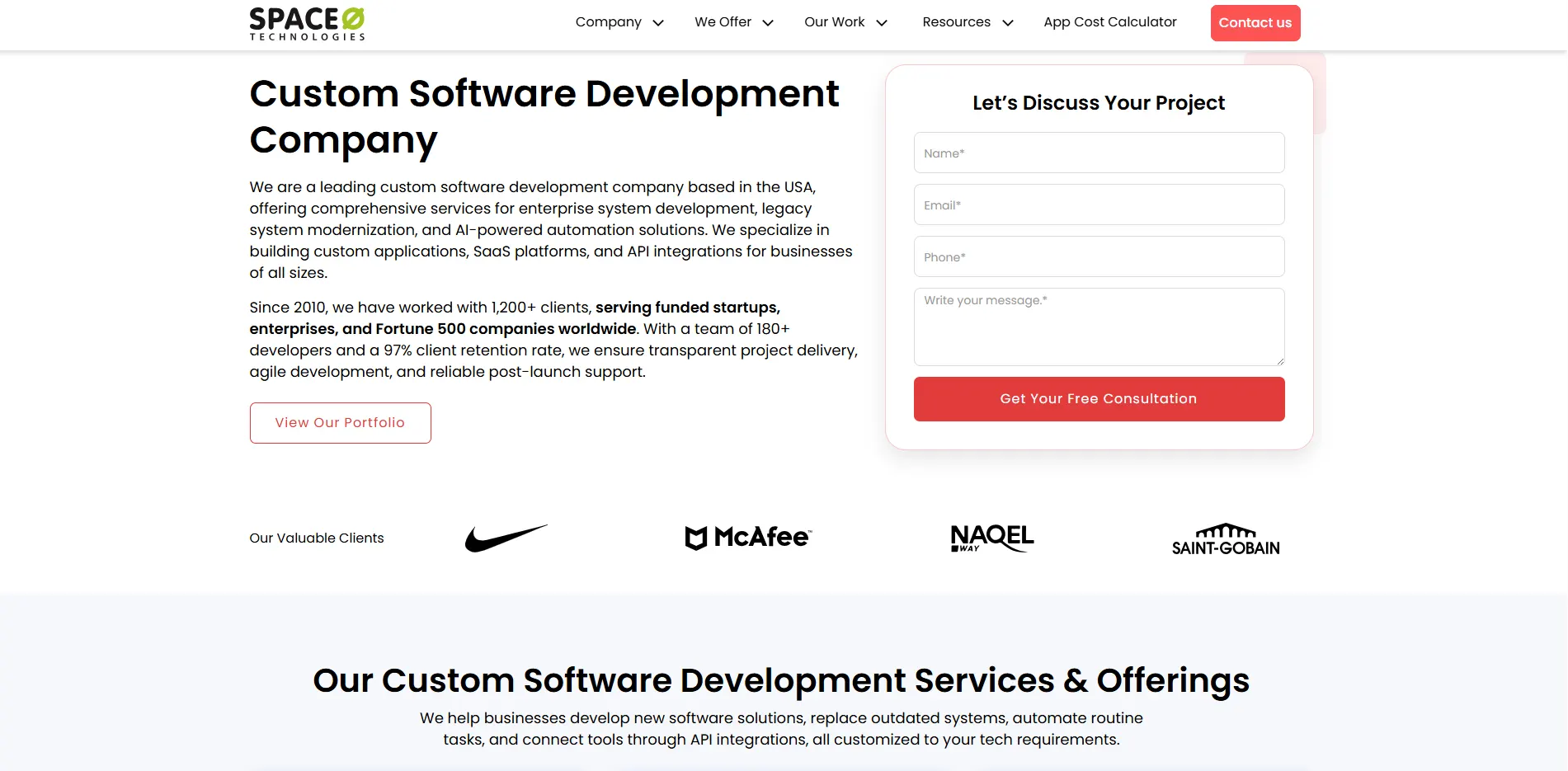Focus the Phone input field
1568x771 pixels.
[x=1099, y=256]
